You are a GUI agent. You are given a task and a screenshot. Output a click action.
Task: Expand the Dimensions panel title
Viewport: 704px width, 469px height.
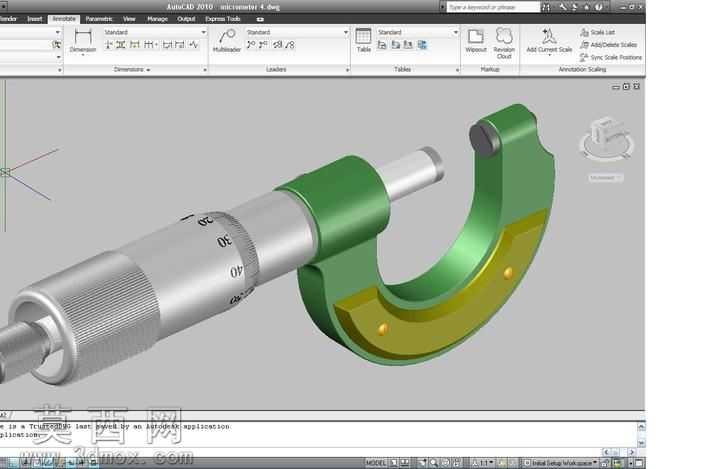point(132,70)
